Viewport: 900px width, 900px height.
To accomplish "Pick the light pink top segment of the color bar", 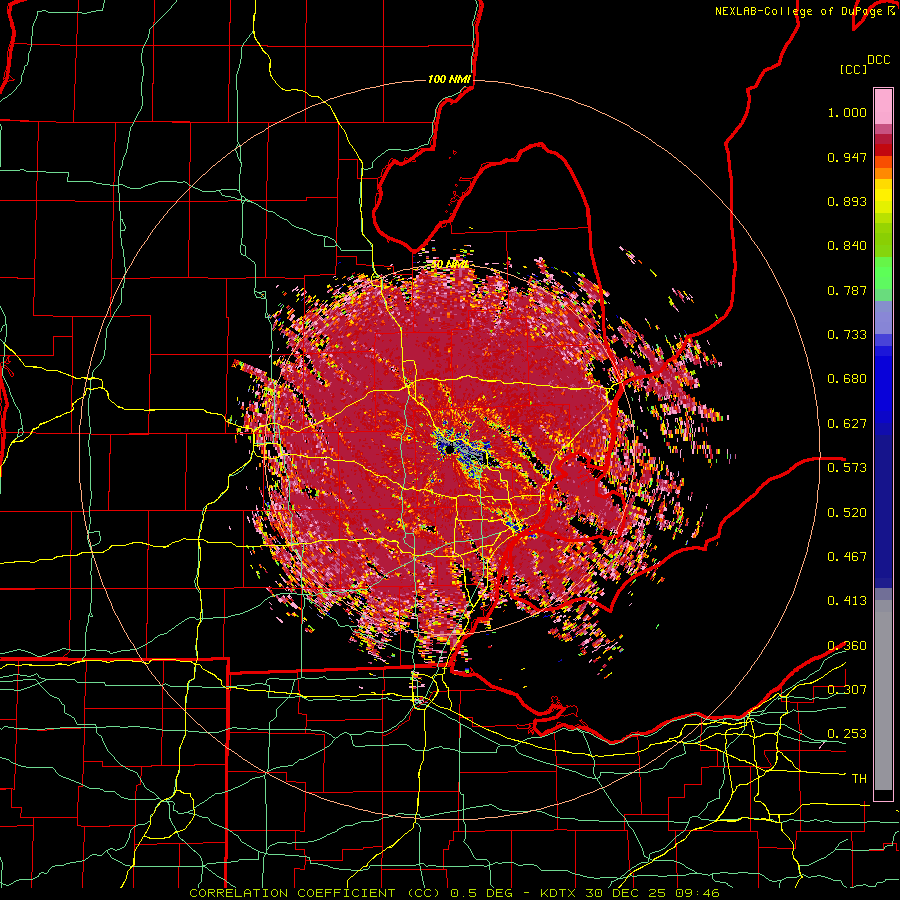I will (x=883, y=106).
